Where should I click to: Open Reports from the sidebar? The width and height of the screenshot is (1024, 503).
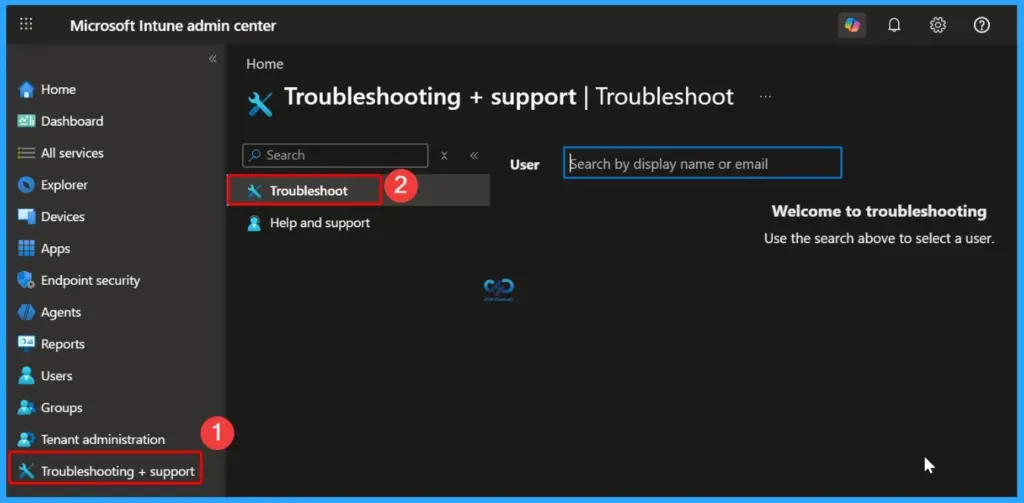63,344
